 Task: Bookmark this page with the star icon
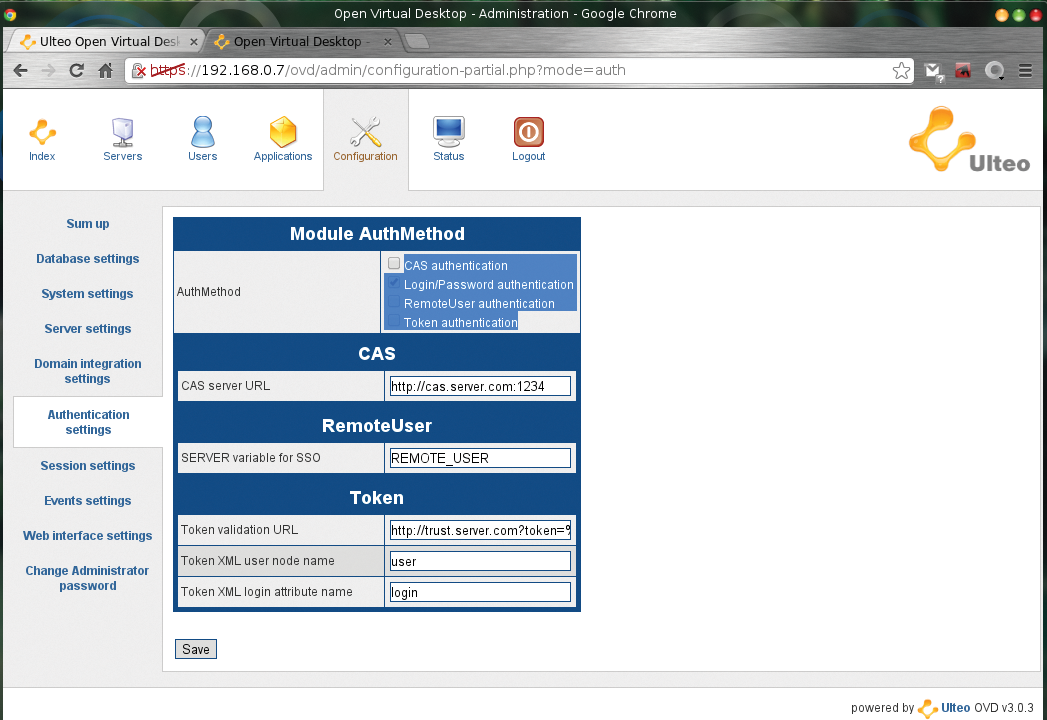pyautogui.click(x=901, y=71)
